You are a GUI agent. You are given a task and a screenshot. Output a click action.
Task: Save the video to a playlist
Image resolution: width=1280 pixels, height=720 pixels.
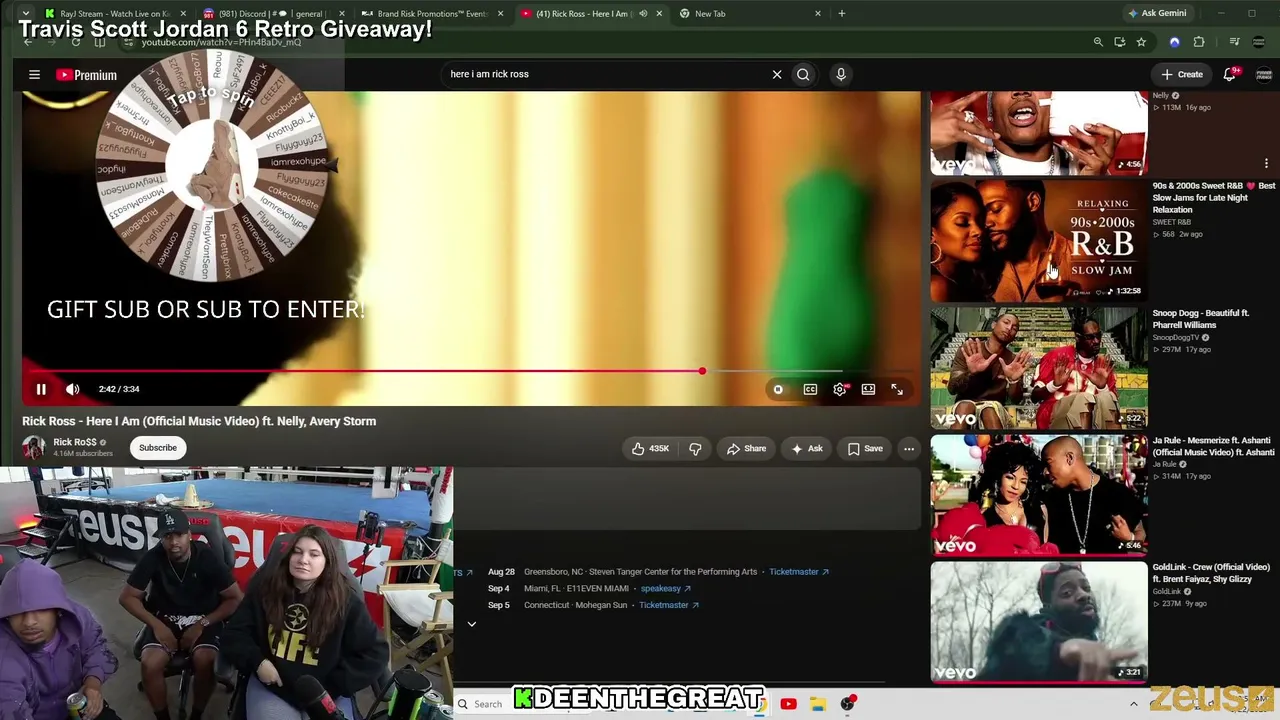[865, 449]
